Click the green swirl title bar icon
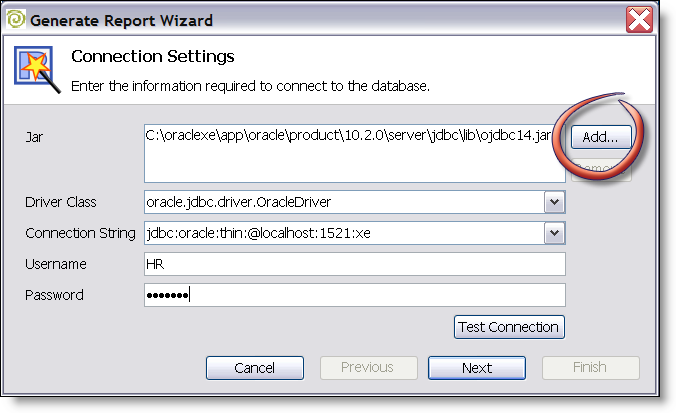Screen dimensions: 676x413 coord(16,19)
